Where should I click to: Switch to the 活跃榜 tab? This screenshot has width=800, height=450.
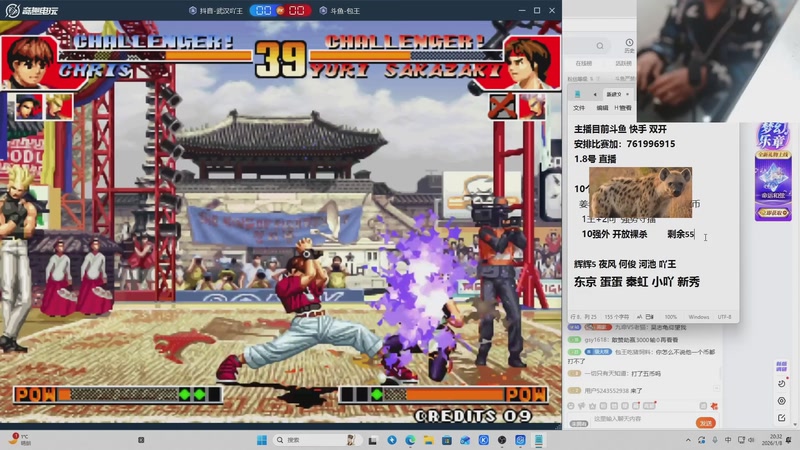point(623,63)
